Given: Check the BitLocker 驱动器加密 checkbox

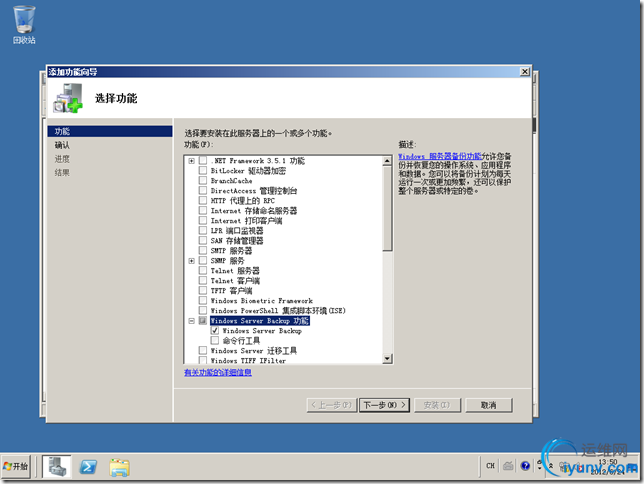Looking at the screenshot, I should [x=202, y=170].
